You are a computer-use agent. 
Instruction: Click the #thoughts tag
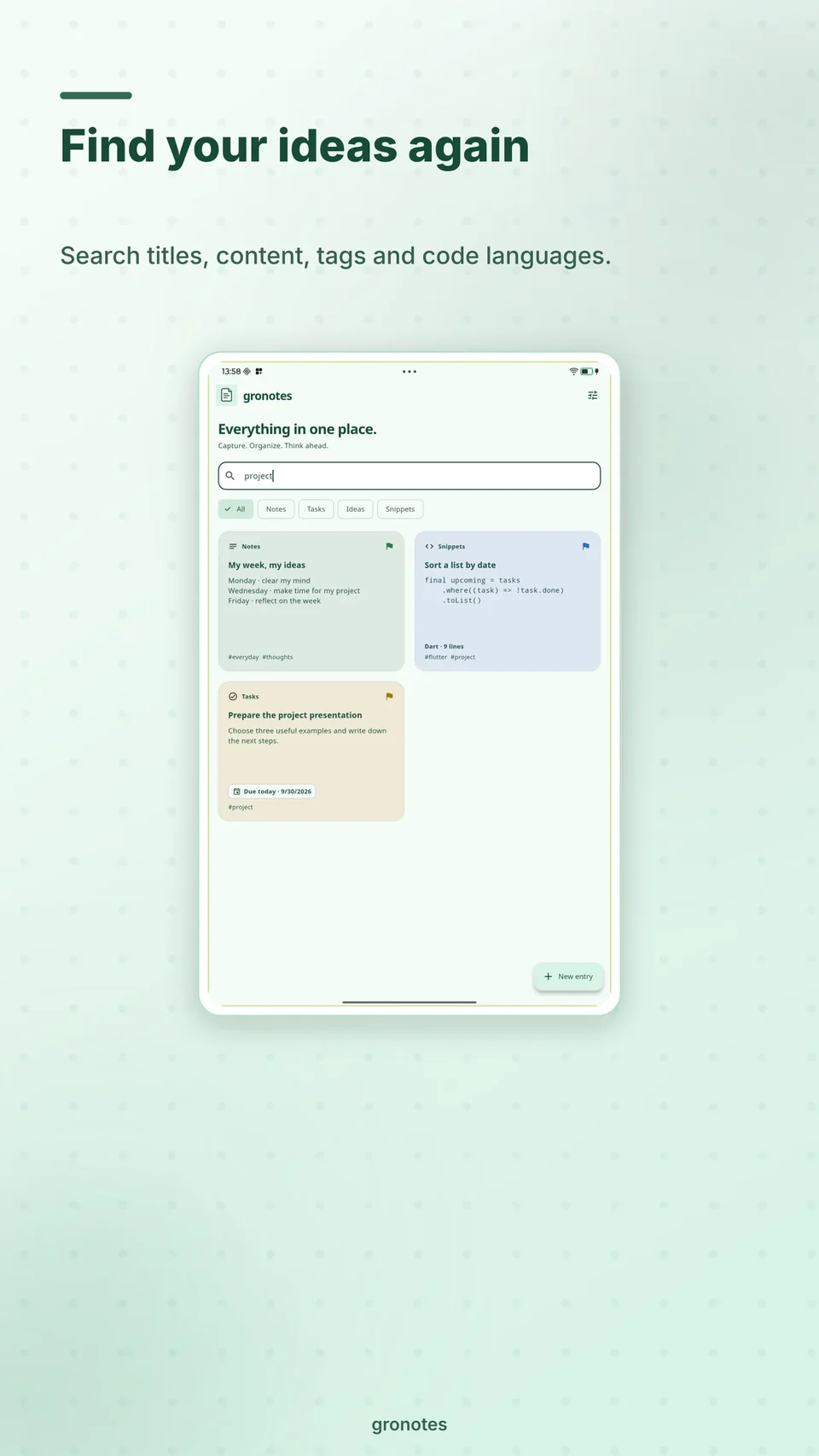(277, 657)
